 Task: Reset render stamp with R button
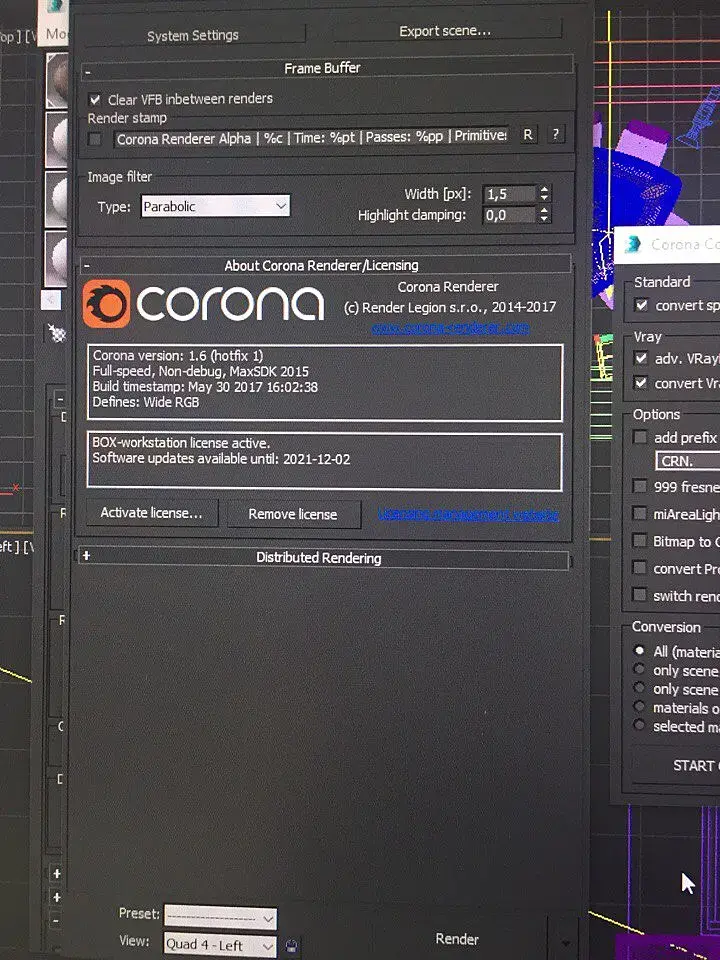pos(528,135)
